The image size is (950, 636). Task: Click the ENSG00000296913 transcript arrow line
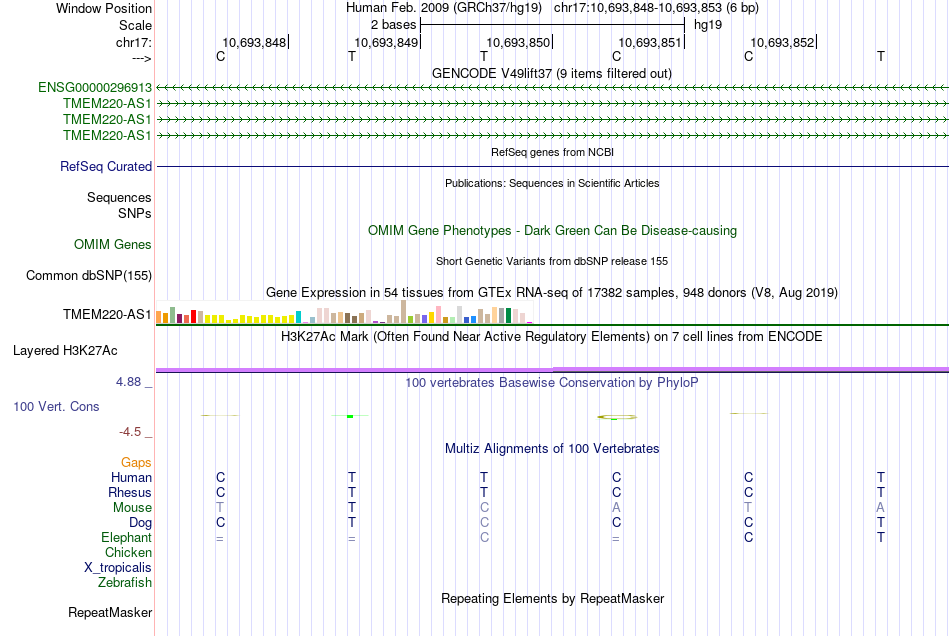tap(552, 88)
